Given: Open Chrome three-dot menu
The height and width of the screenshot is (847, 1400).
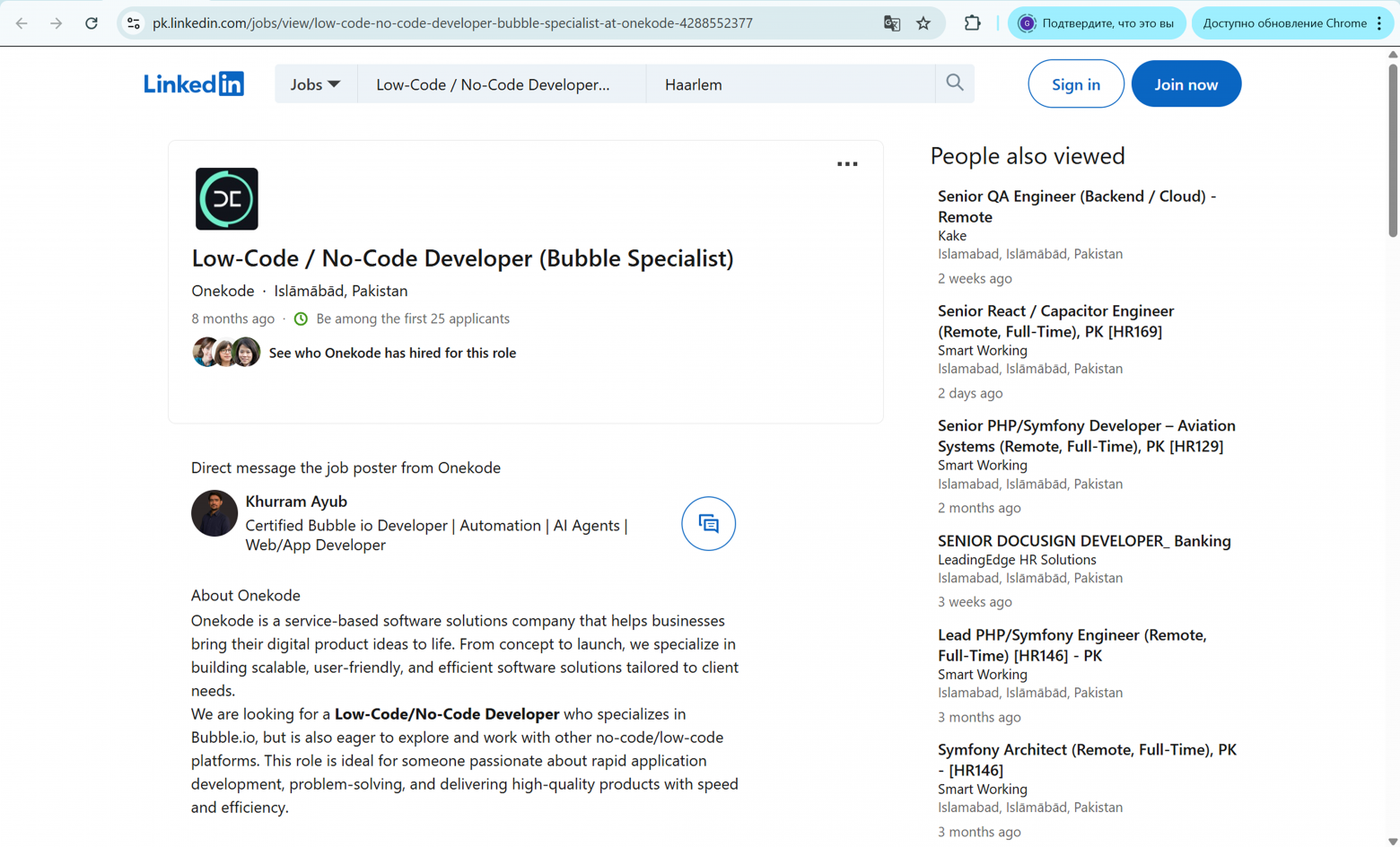Looking at the screenshot, I should (1379, 23).
